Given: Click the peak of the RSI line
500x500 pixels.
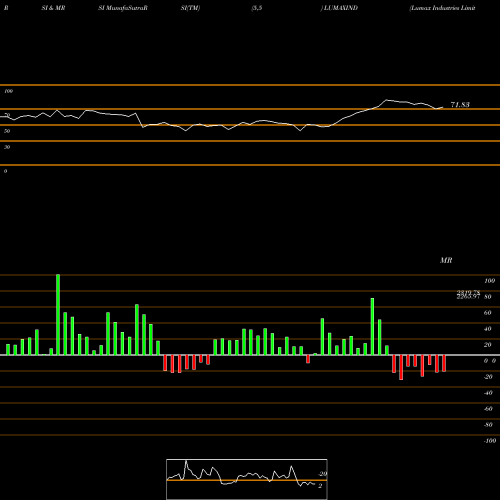Looking at the screenshot, I should (x=387, y=100).
